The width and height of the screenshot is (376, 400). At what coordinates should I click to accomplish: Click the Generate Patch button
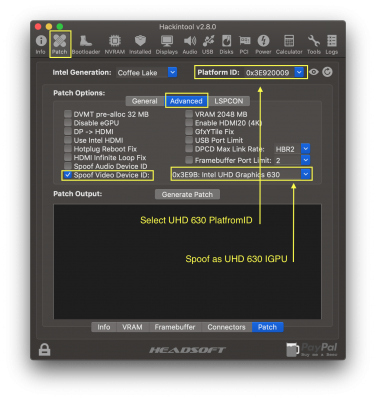187,194
